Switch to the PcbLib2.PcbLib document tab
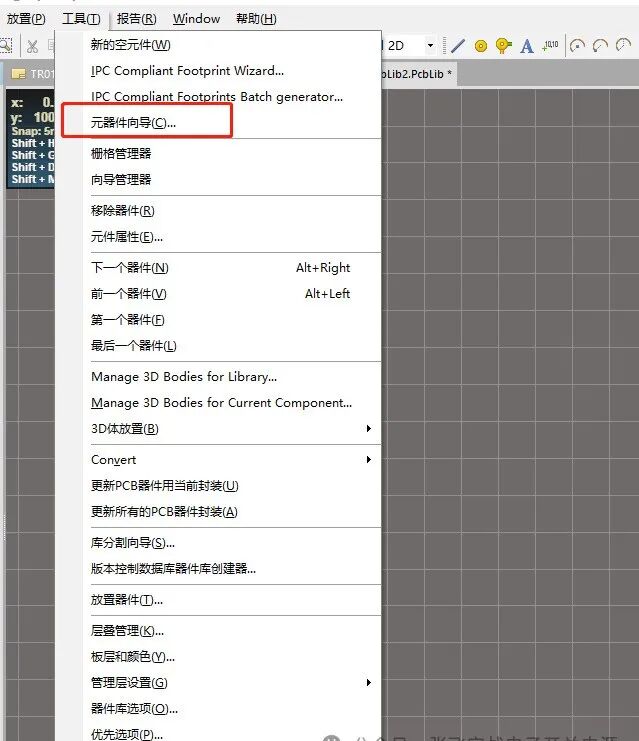 [418, 74]
